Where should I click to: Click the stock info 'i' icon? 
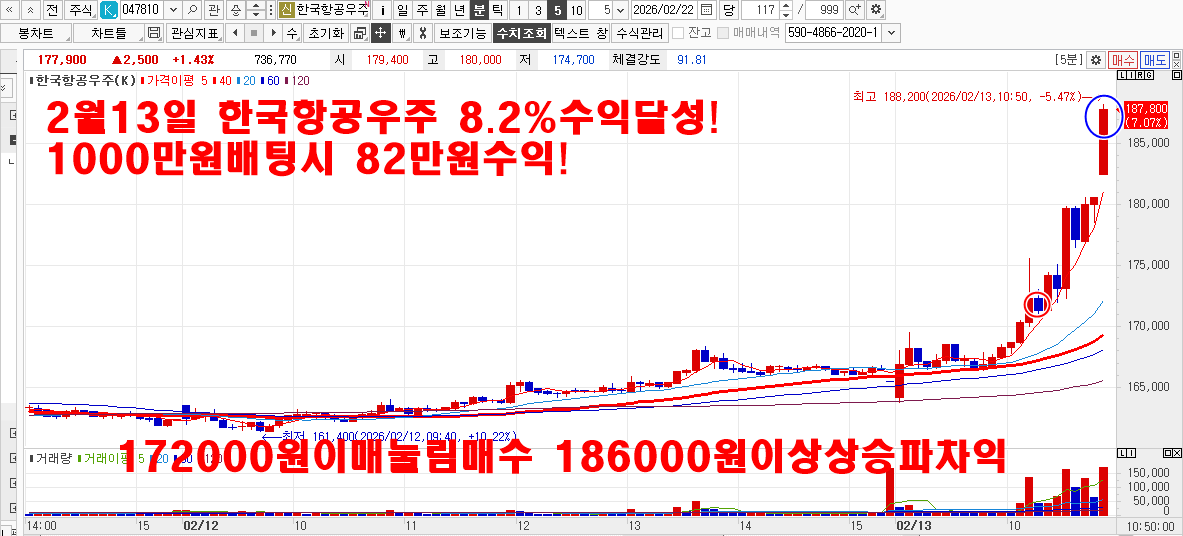coord(381,10)
